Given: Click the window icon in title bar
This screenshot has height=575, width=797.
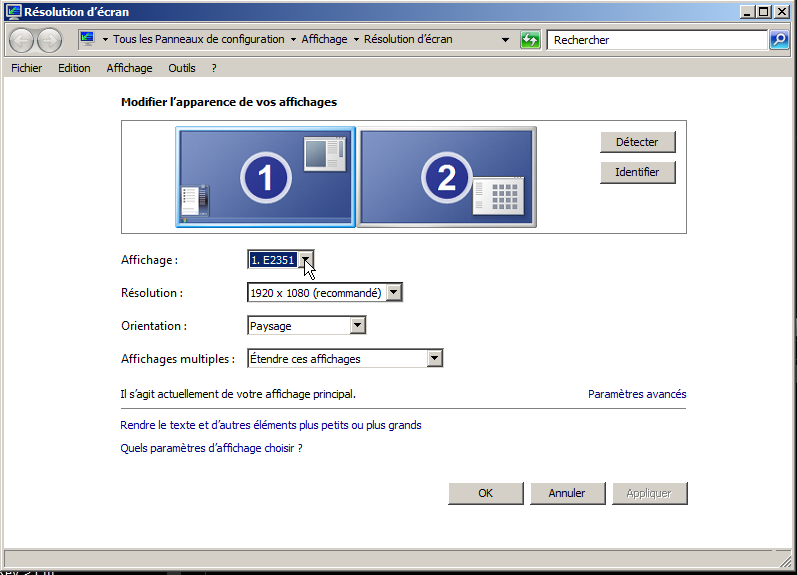Looking at the screenshot, I should point(12,12).
